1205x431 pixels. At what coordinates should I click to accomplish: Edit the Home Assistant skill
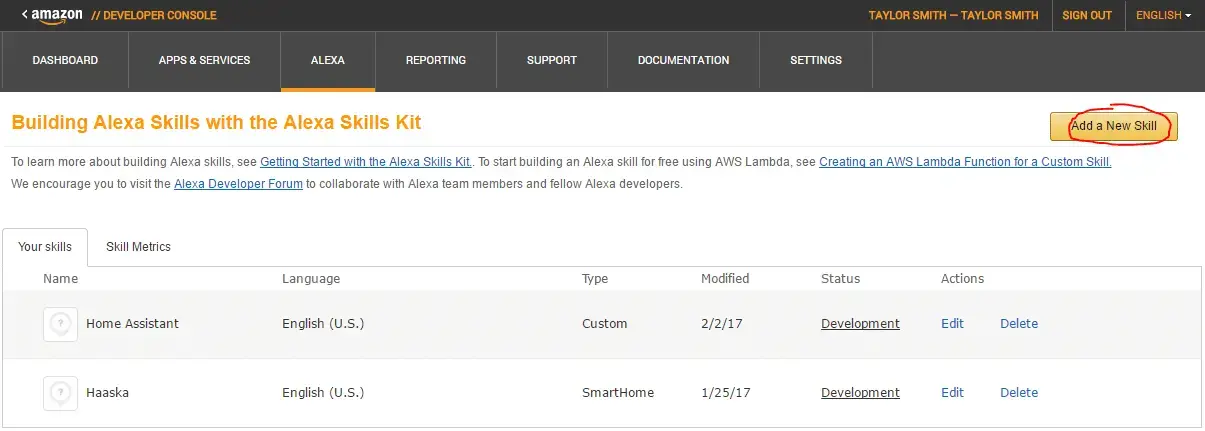(x=952, y=324)
